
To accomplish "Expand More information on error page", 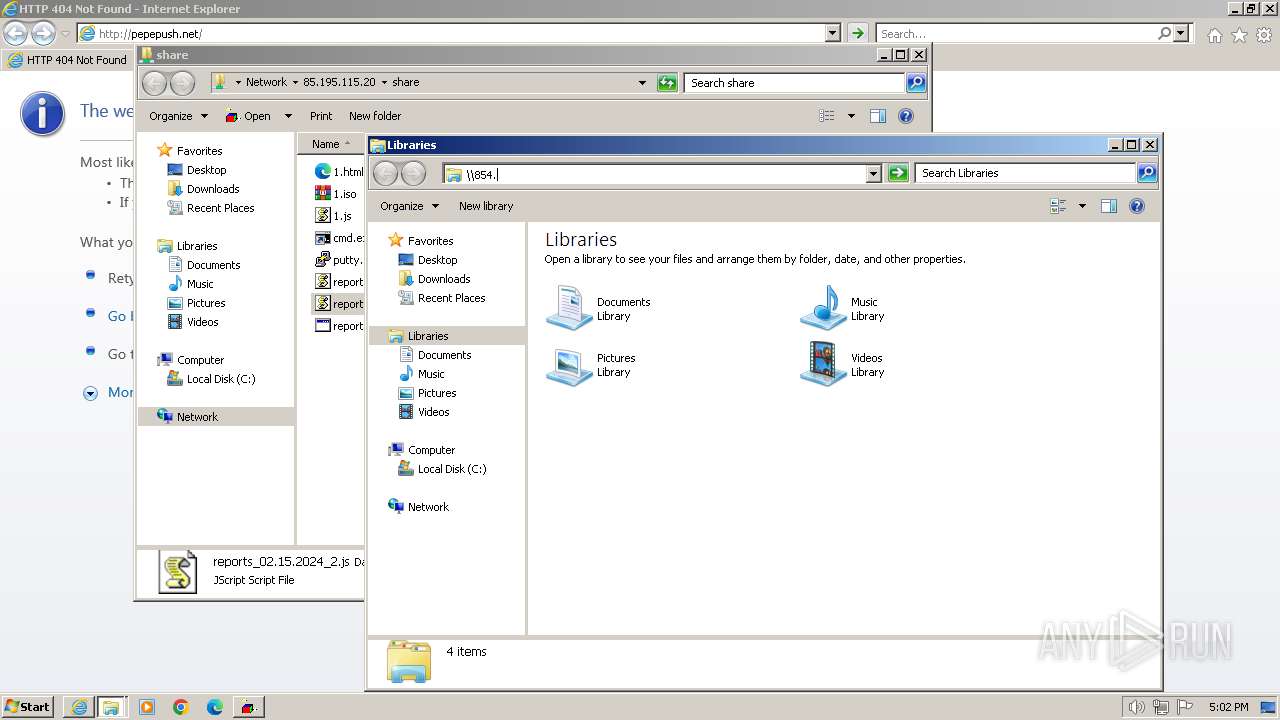I will [108, 392].
